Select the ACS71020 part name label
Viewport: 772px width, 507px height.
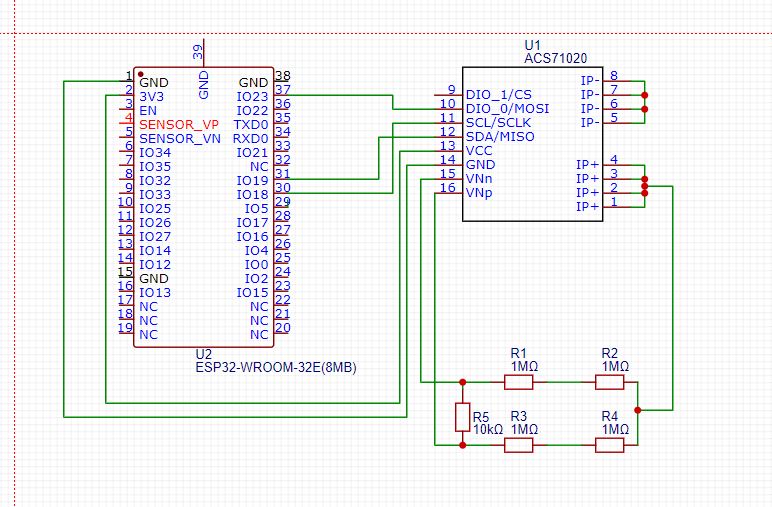point(555,58)
